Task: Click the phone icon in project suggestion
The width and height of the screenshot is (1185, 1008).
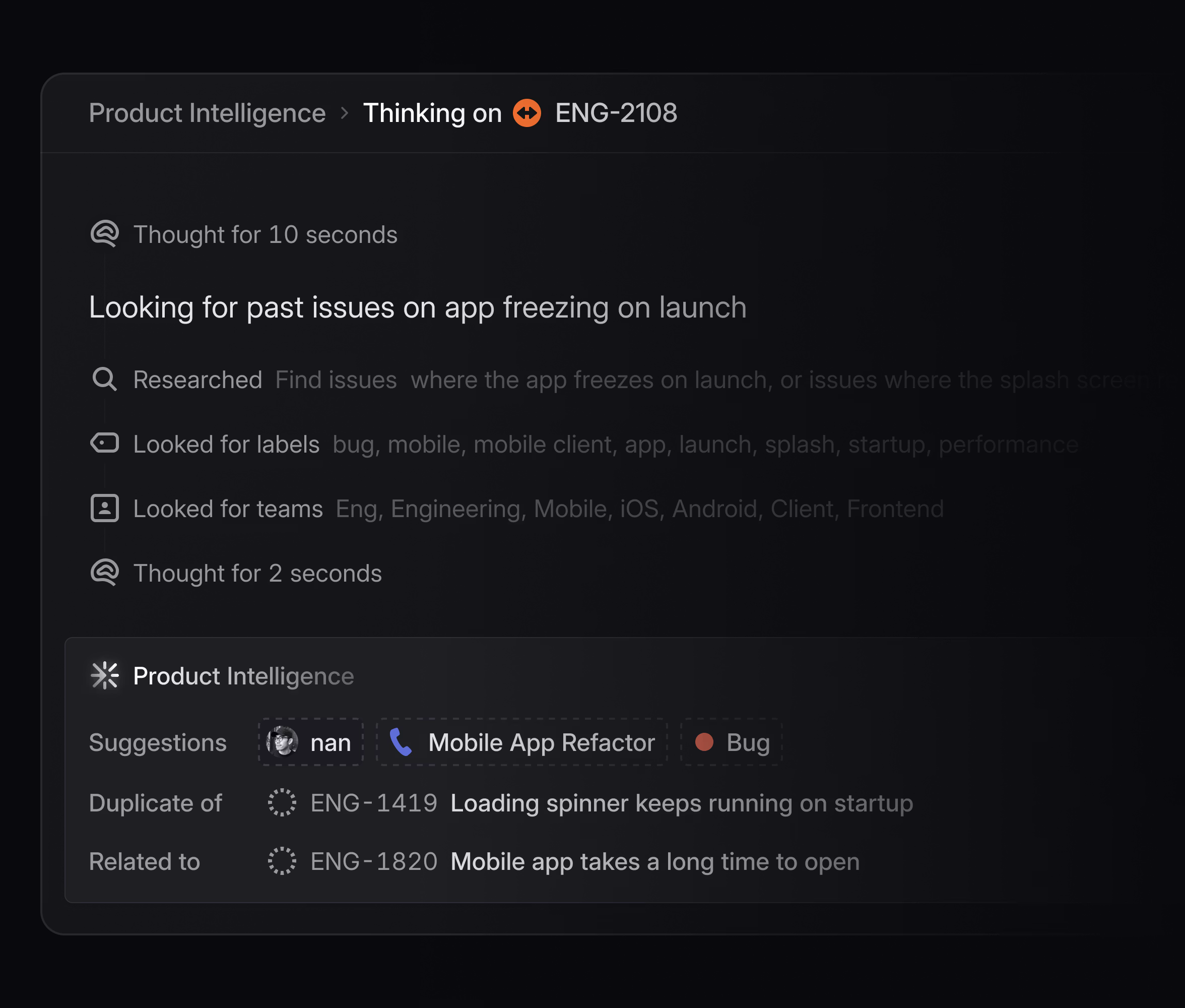Action: [x=401, y=742]
